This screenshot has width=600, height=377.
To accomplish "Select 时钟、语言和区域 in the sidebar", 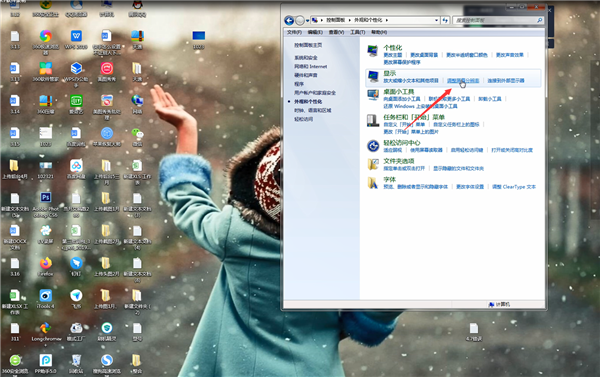I will 313,111.
